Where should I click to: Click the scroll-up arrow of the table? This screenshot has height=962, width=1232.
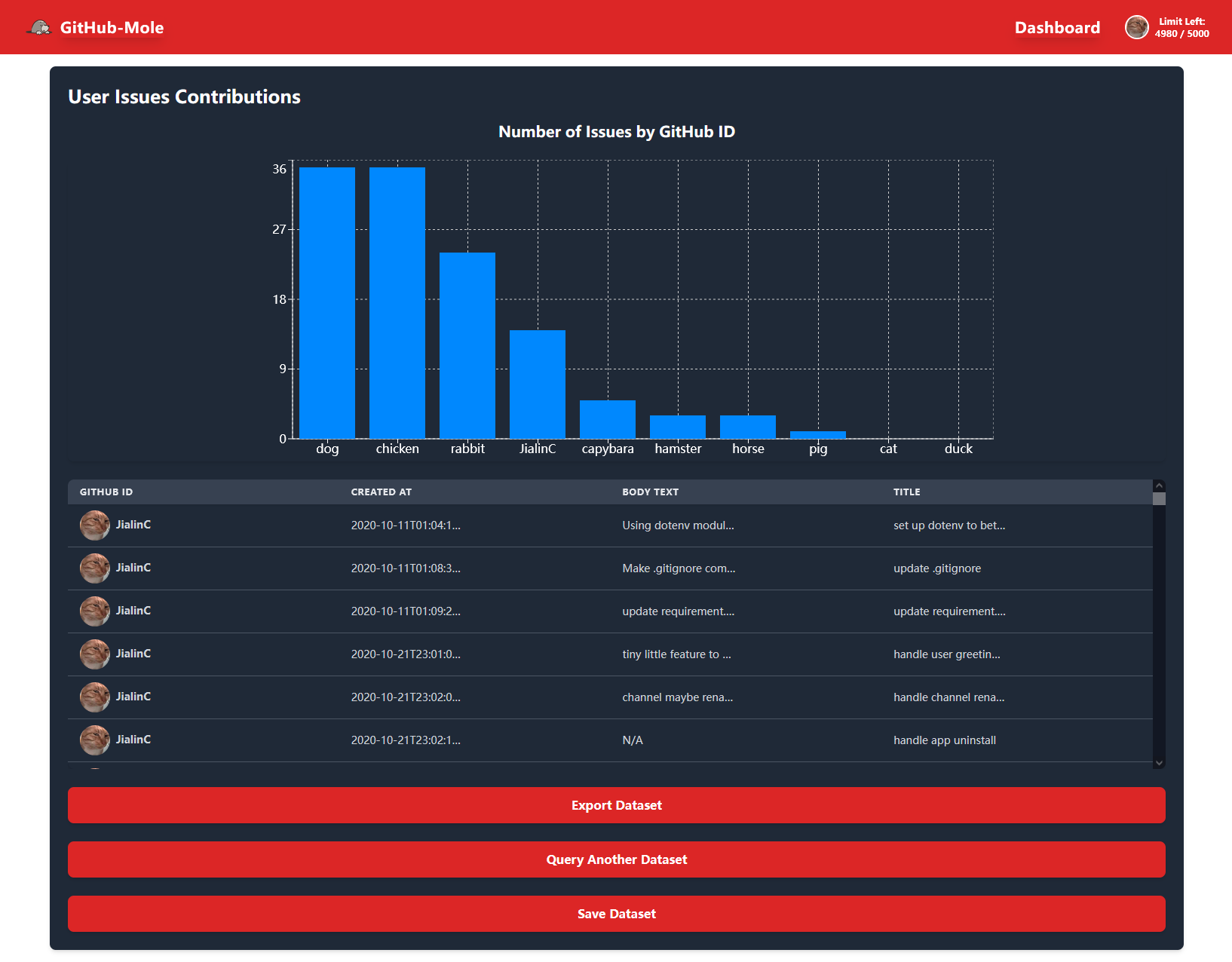coord(1159,486)
